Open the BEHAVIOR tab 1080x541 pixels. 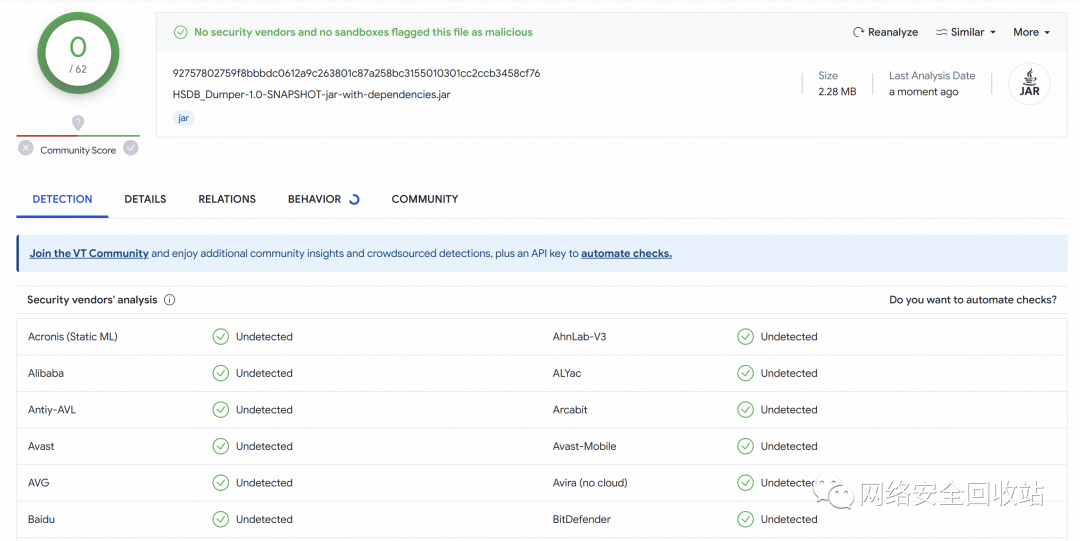coord(323,199)
